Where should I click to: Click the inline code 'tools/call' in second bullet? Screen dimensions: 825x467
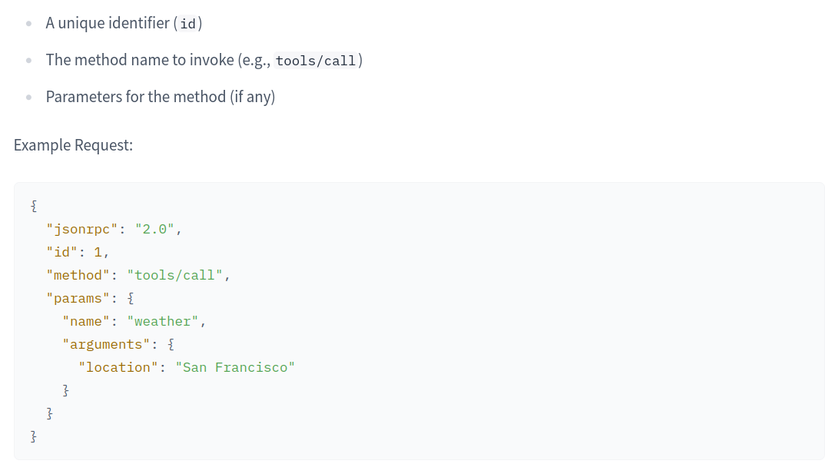point(316,60)
